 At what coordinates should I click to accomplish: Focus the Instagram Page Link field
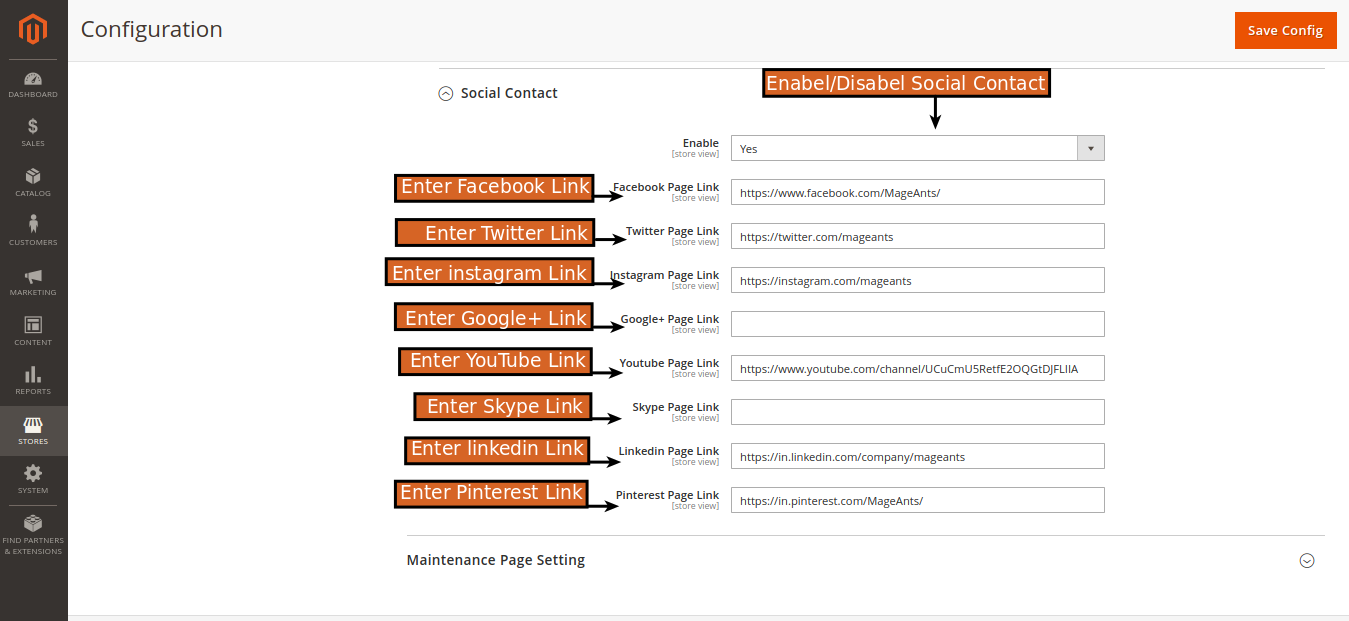click(x=917, y=280)
